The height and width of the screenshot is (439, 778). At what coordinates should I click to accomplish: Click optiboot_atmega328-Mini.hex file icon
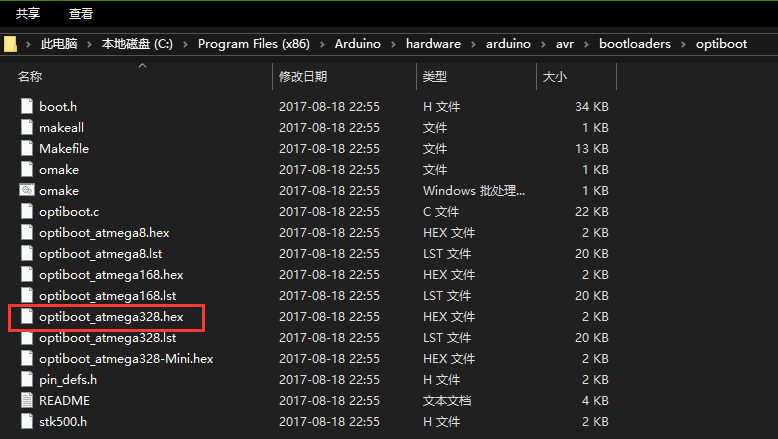coord(27,358)
